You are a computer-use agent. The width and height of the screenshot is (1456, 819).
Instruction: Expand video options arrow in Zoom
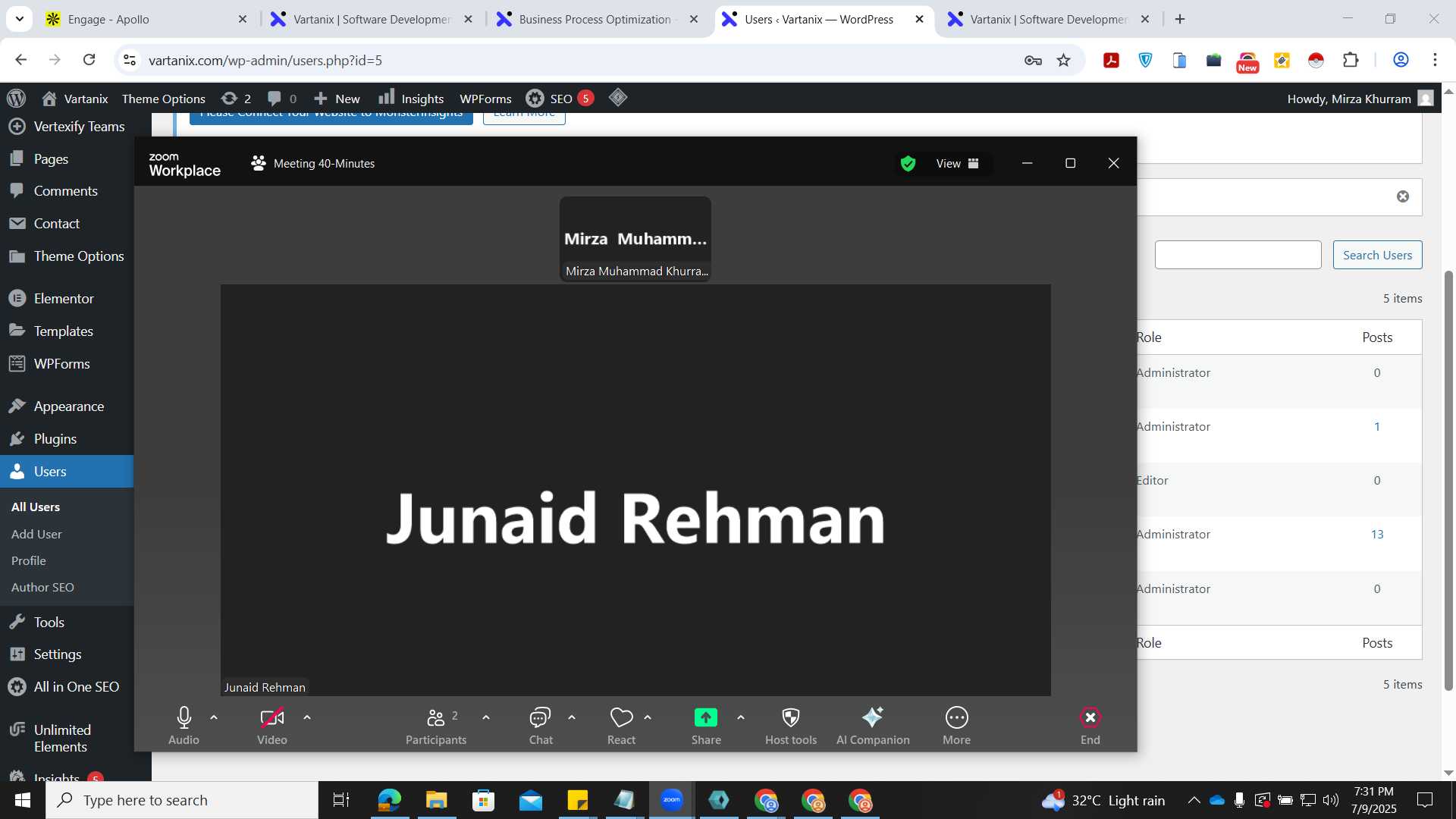pos(307,717)
